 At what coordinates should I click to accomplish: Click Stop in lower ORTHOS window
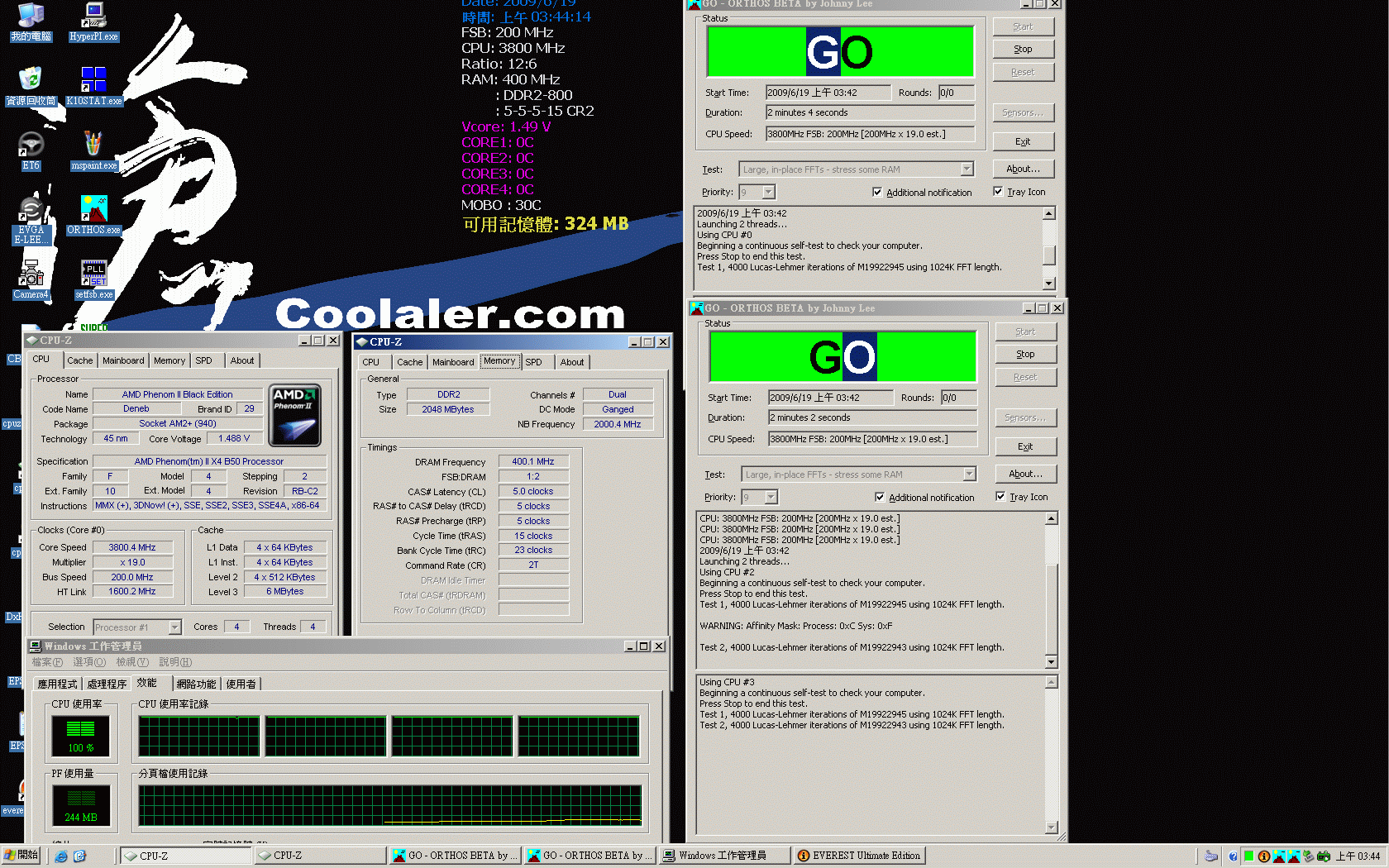(x=1025, y=354)
